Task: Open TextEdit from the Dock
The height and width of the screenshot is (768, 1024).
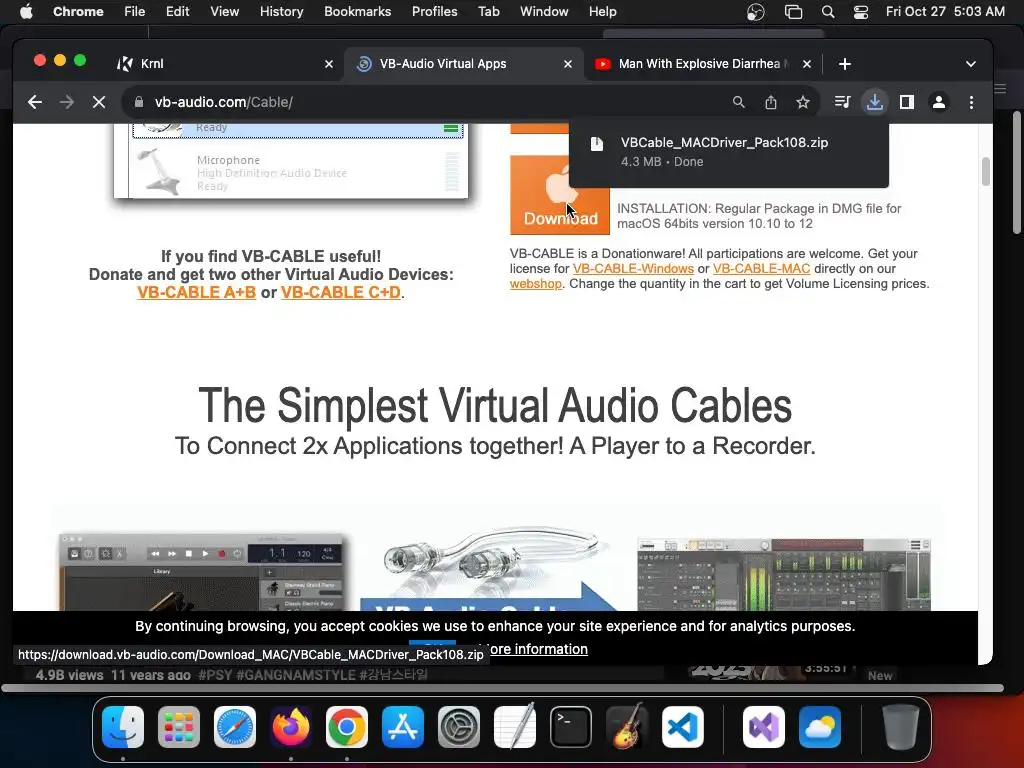Action: point(515,727)
